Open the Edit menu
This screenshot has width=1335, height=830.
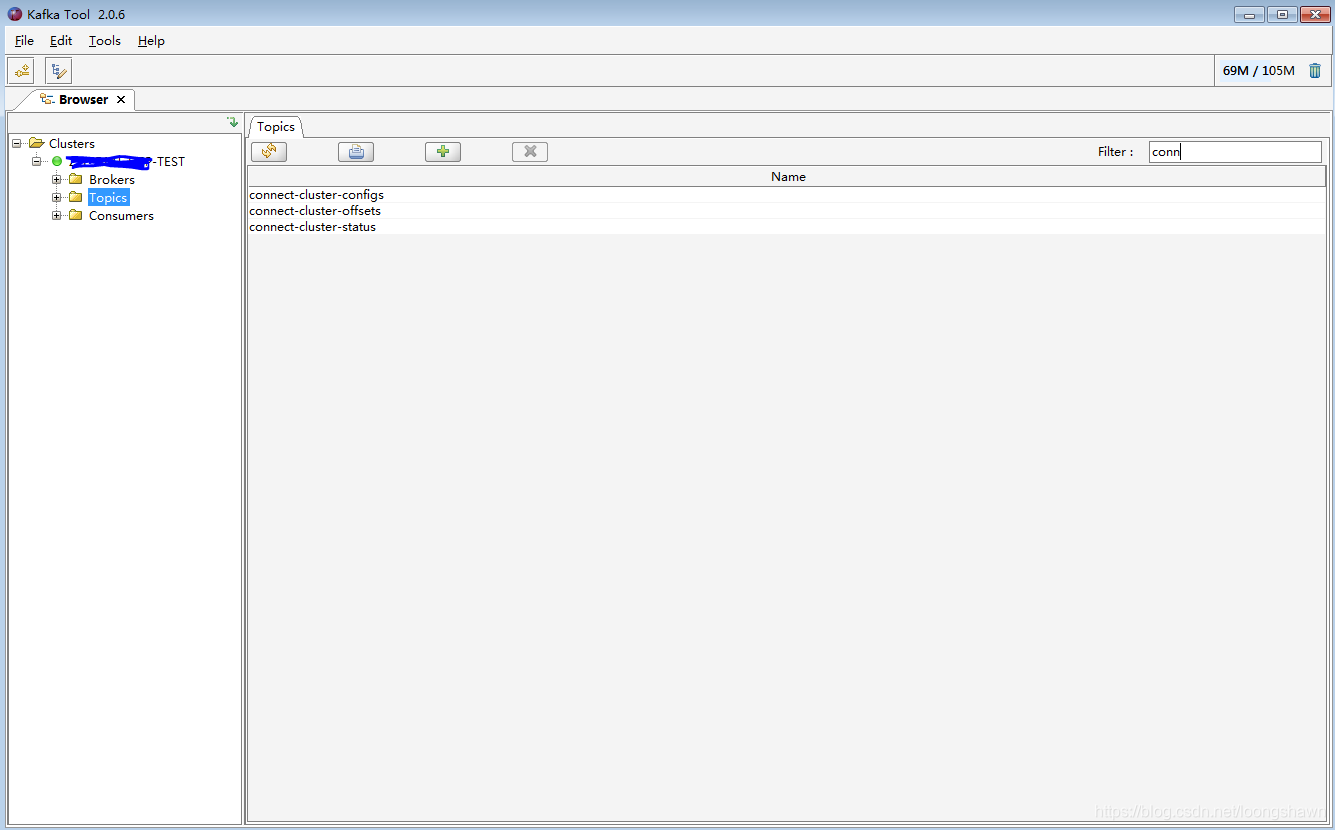[x=61, y=41]
